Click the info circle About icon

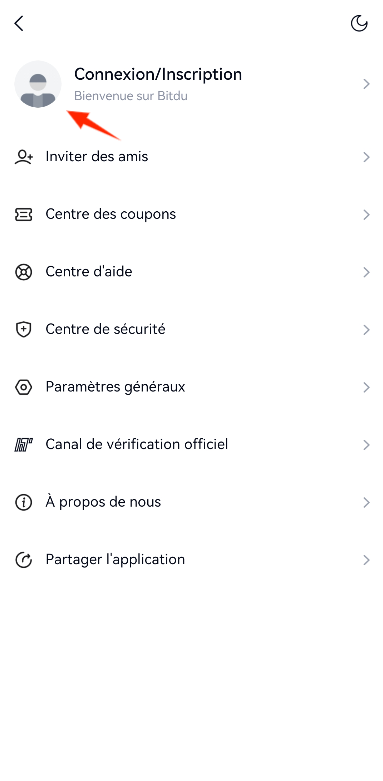click(23, 503)
